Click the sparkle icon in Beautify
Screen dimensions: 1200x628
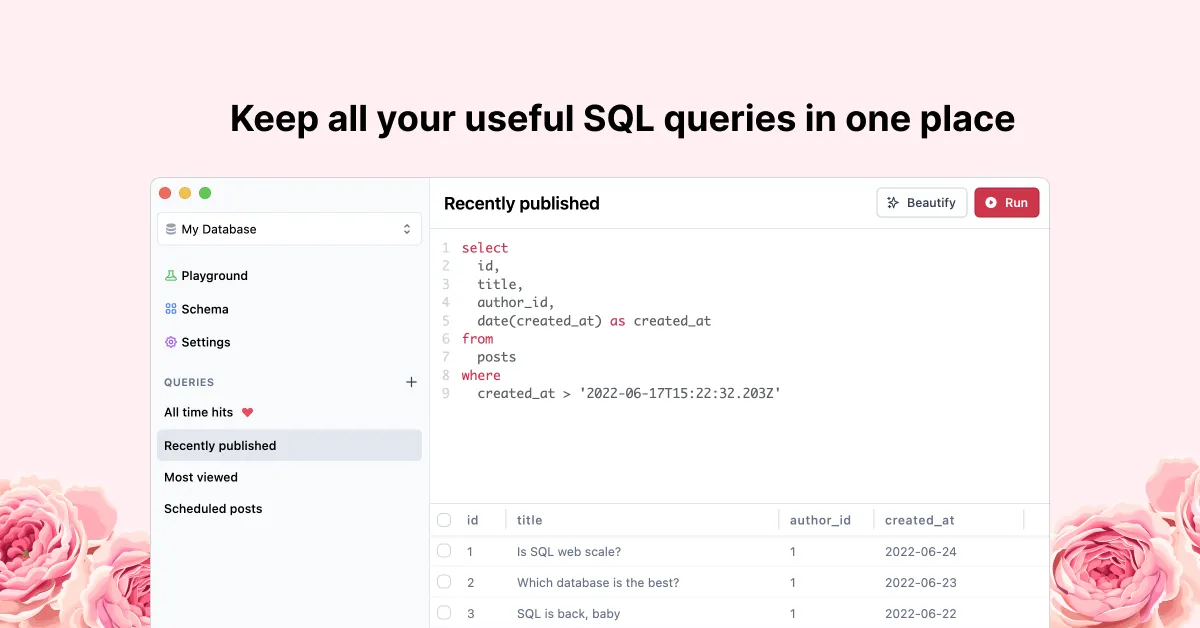[893, 203]
